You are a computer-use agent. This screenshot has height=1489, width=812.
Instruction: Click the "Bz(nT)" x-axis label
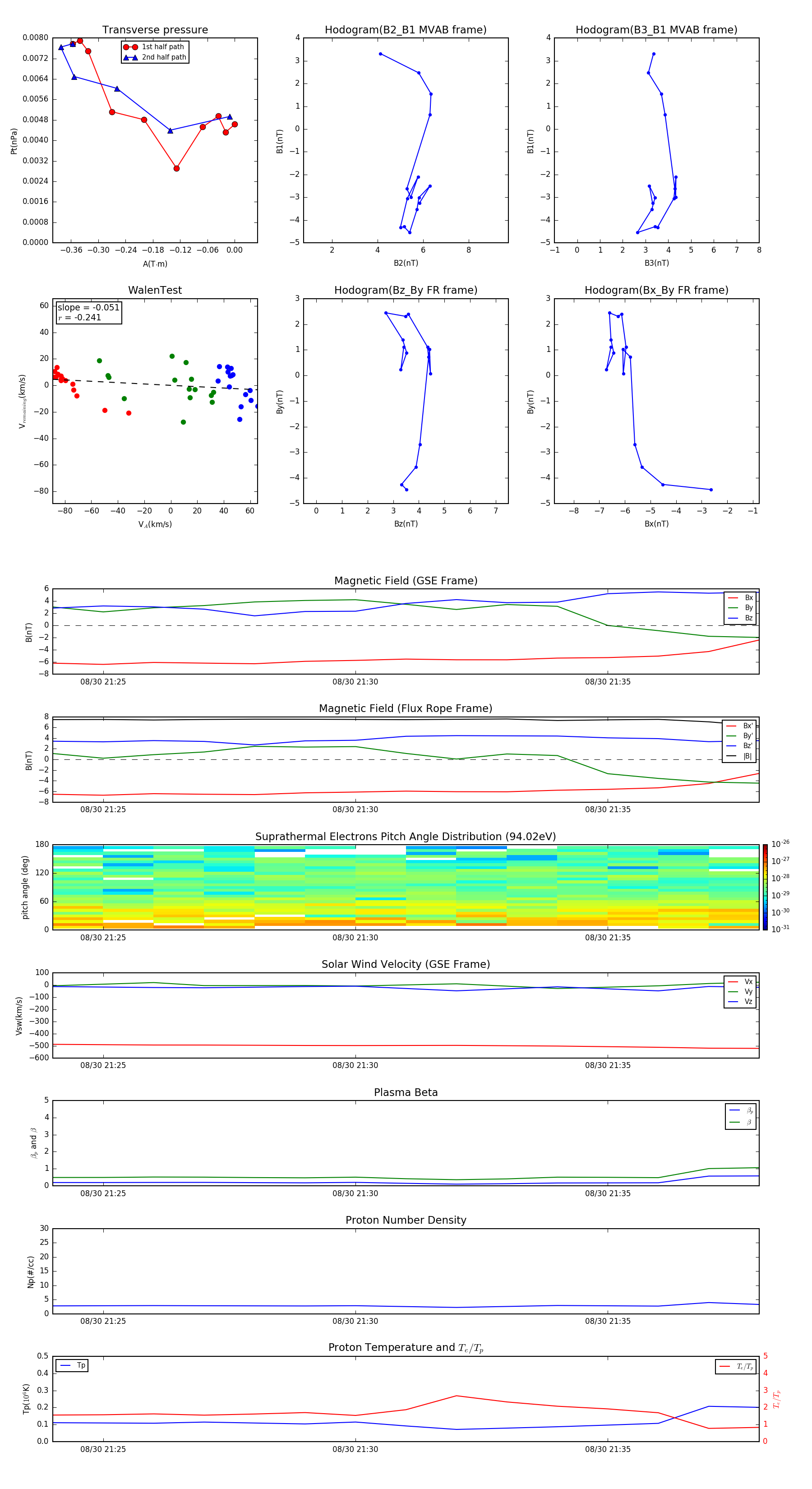(406, 524)
